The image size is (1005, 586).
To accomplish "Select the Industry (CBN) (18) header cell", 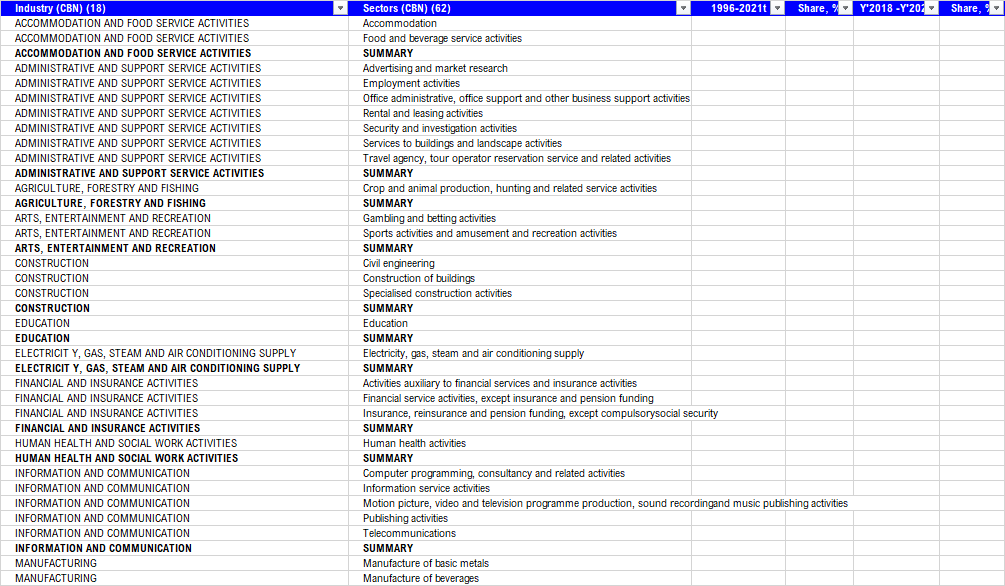I will 174,8.
